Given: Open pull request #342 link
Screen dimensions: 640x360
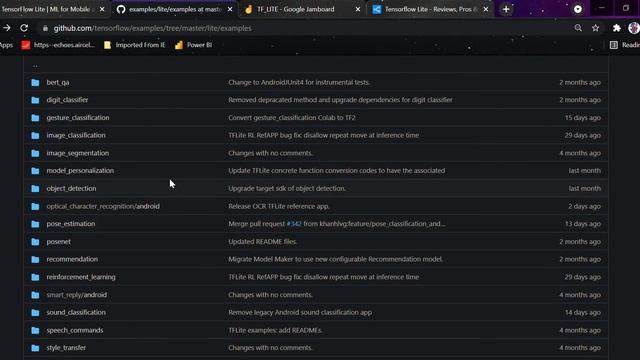Looking at the screenshot, I should click(x=294, y=224).
